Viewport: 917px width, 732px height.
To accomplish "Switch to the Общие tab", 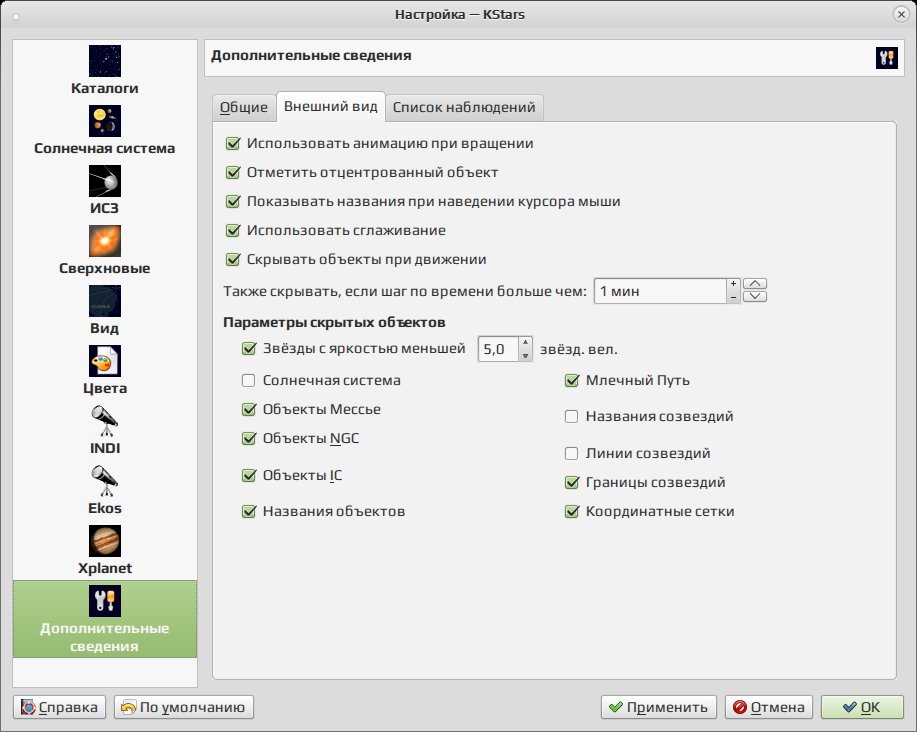I will tap(244, 108).
